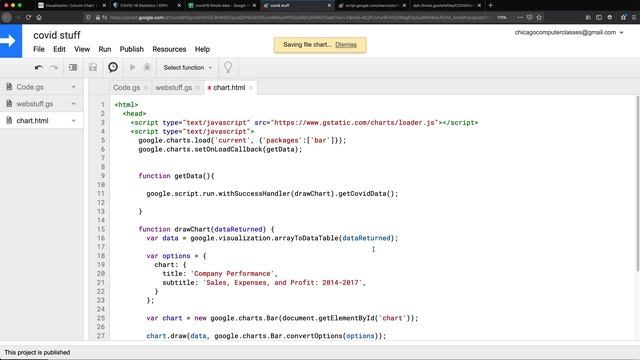Click the loader.js script src URL
This screenshot has height=360, width=640.
(355, 122)
